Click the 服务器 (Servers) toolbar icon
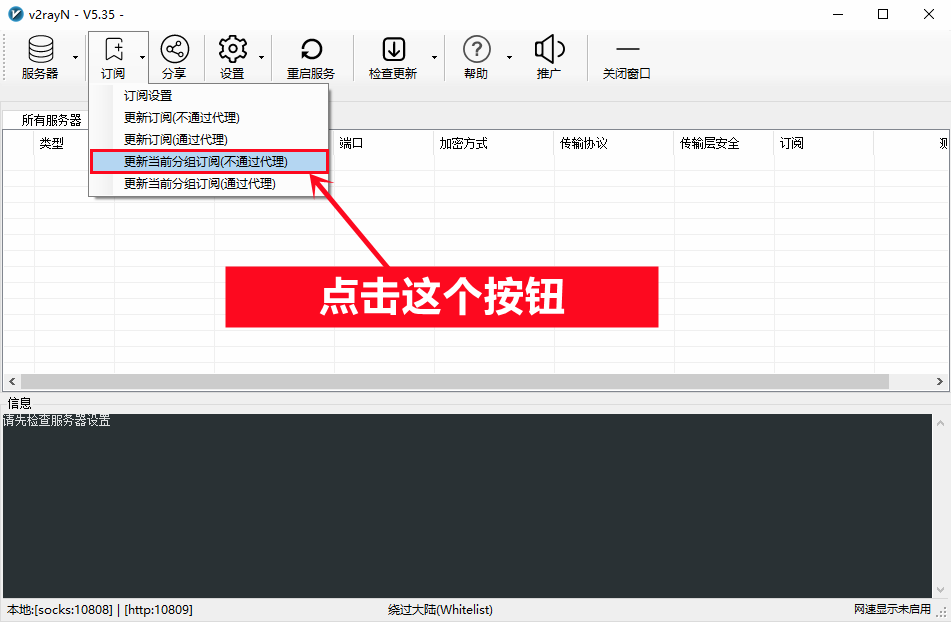 point(40,57)
